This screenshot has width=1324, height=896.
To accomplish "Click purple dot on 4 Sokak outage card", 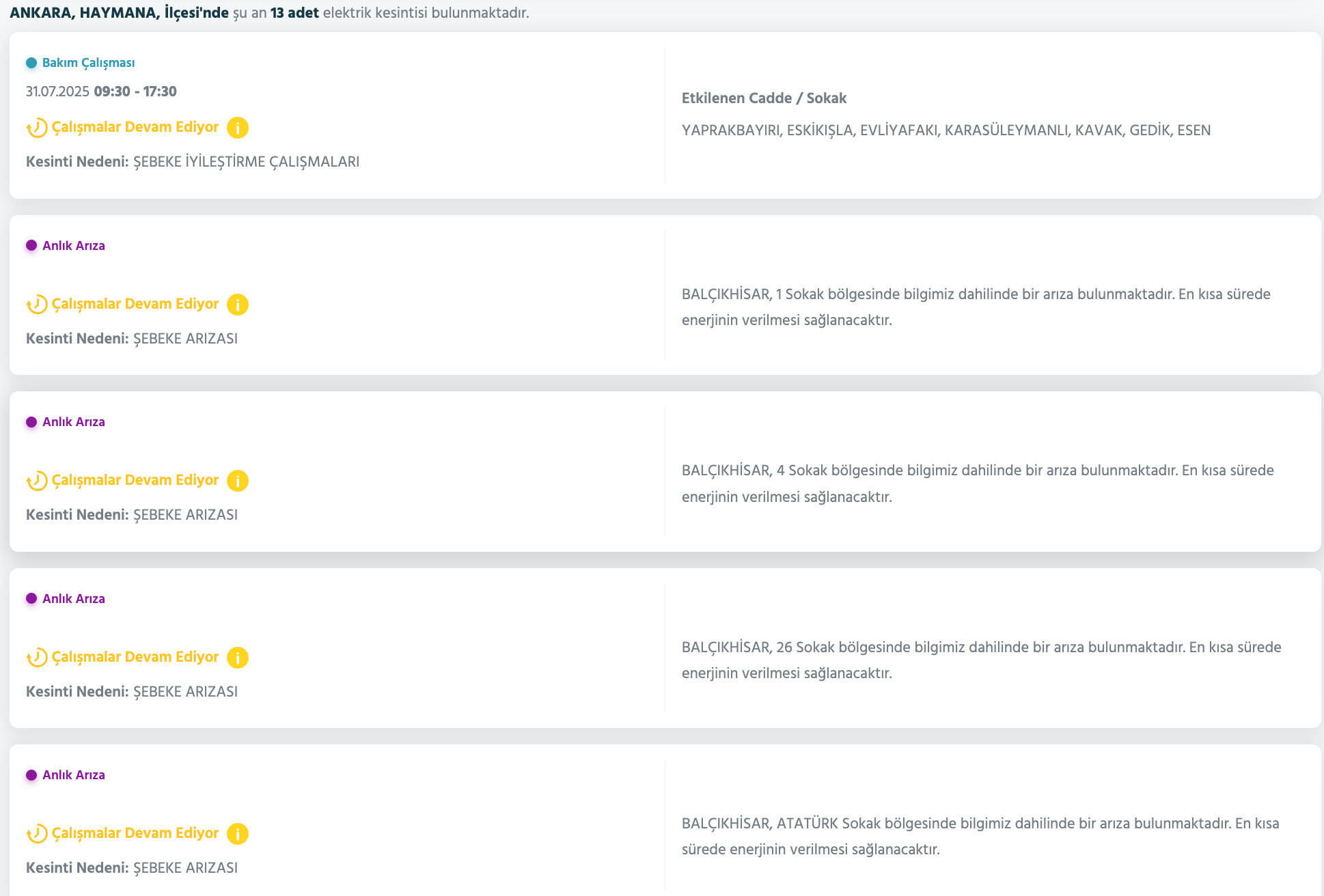I will [x=31, y=422].
